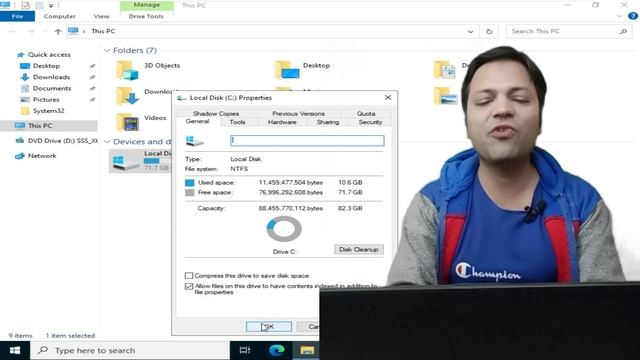Open the 3D Objects folder icon
Screen dimensions: 640x360
tap(127, 70)
